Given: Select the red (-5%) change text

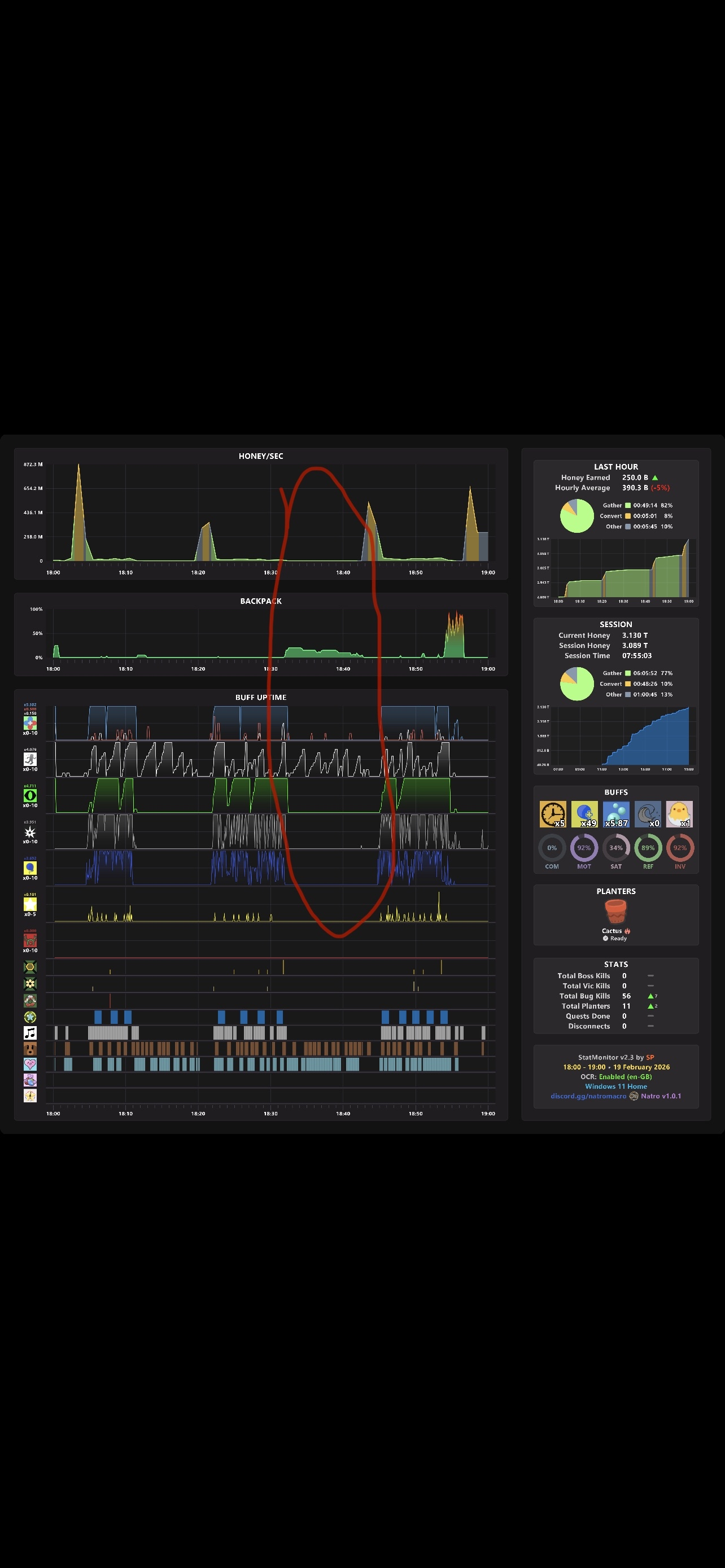Looking at the screenshot, I should click(660, 488).
